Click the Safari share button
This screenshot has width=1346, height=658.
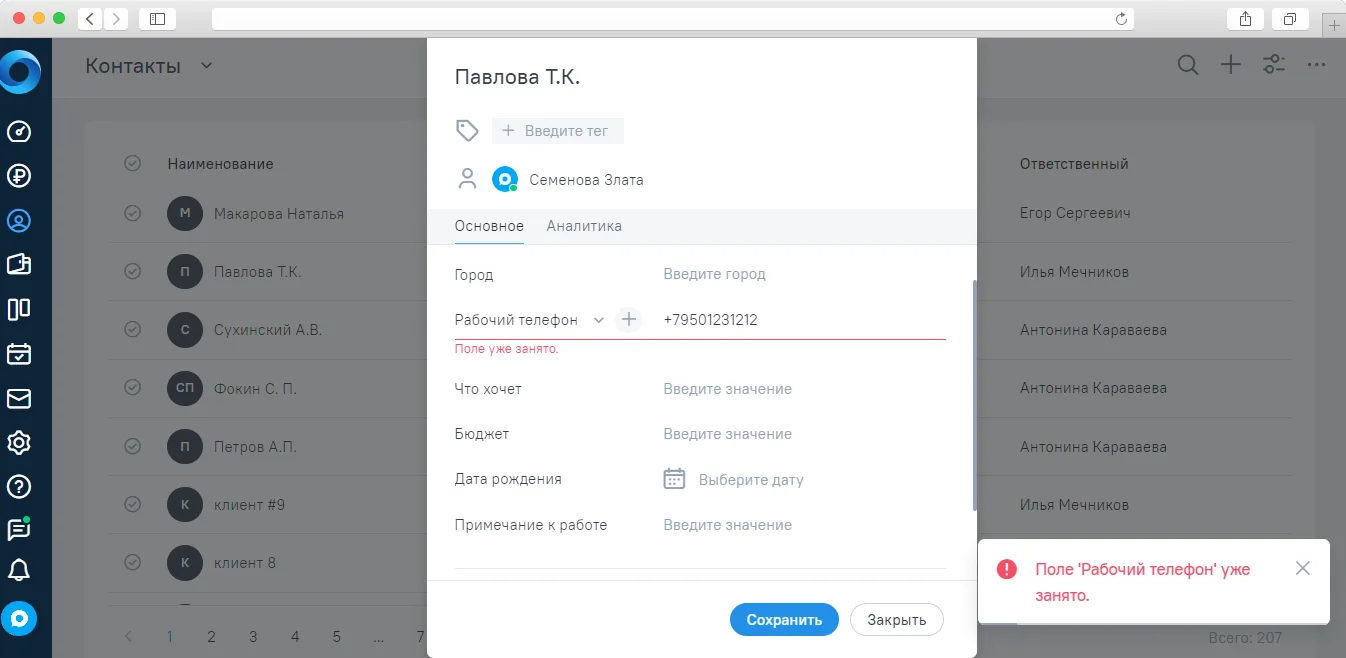pos(1245,18)
